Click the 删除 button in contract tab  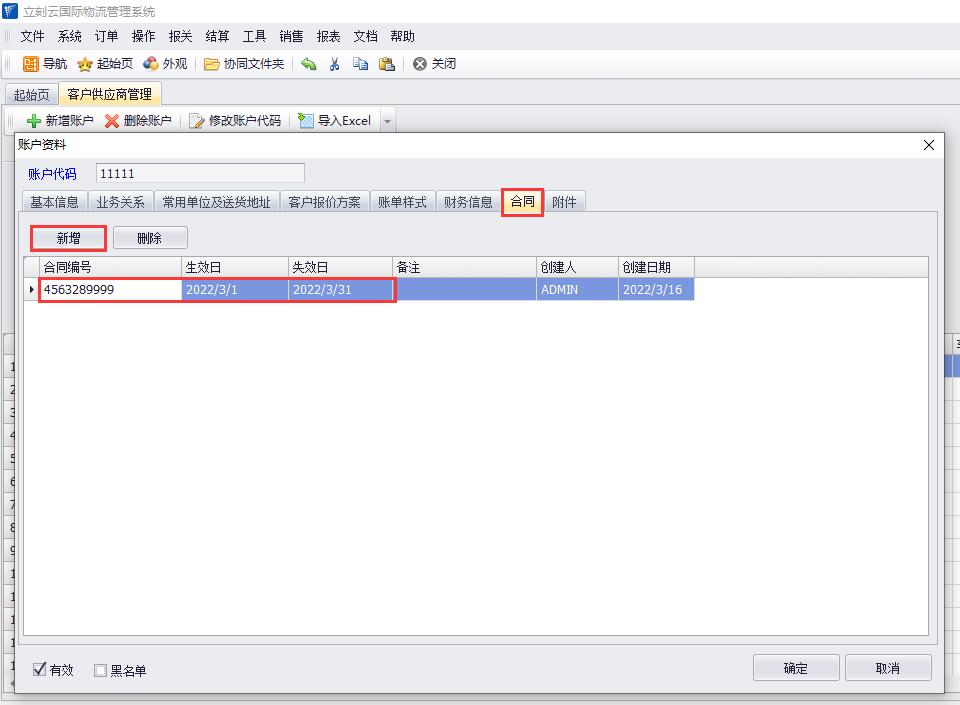click(150, 238)
